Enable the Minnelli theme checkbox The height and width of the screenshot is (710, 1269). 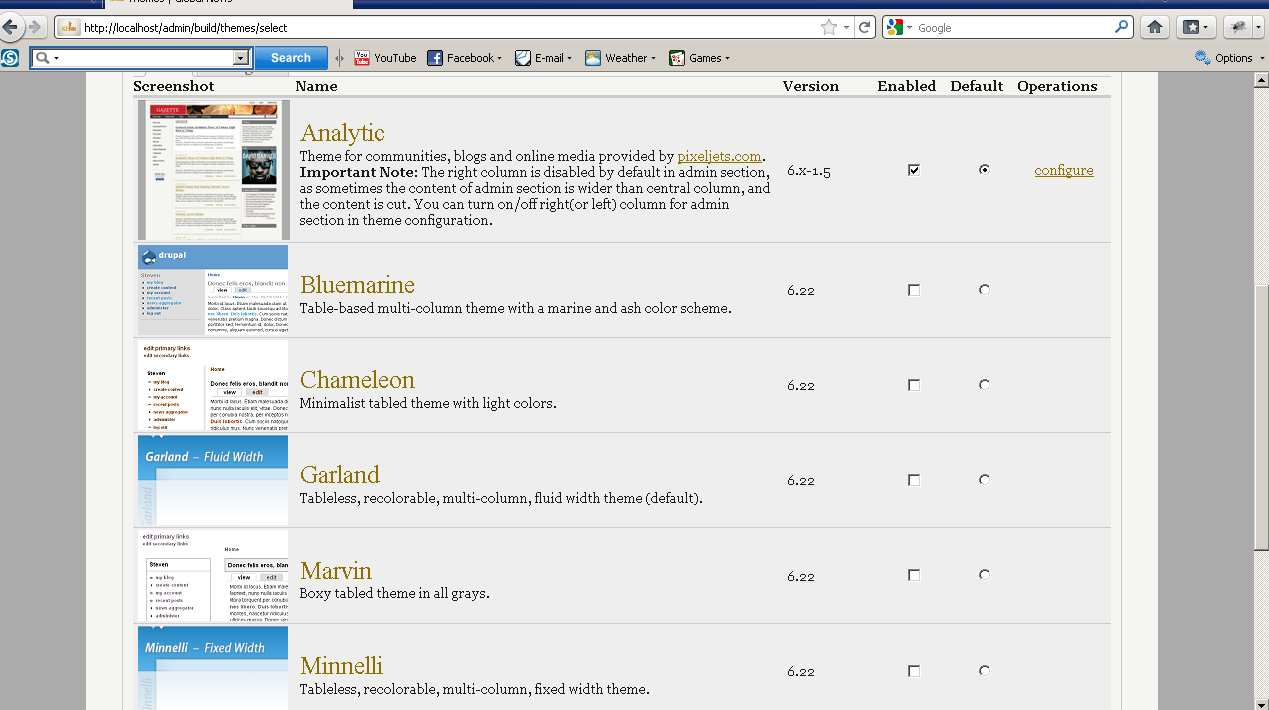(x=913, y=671)
